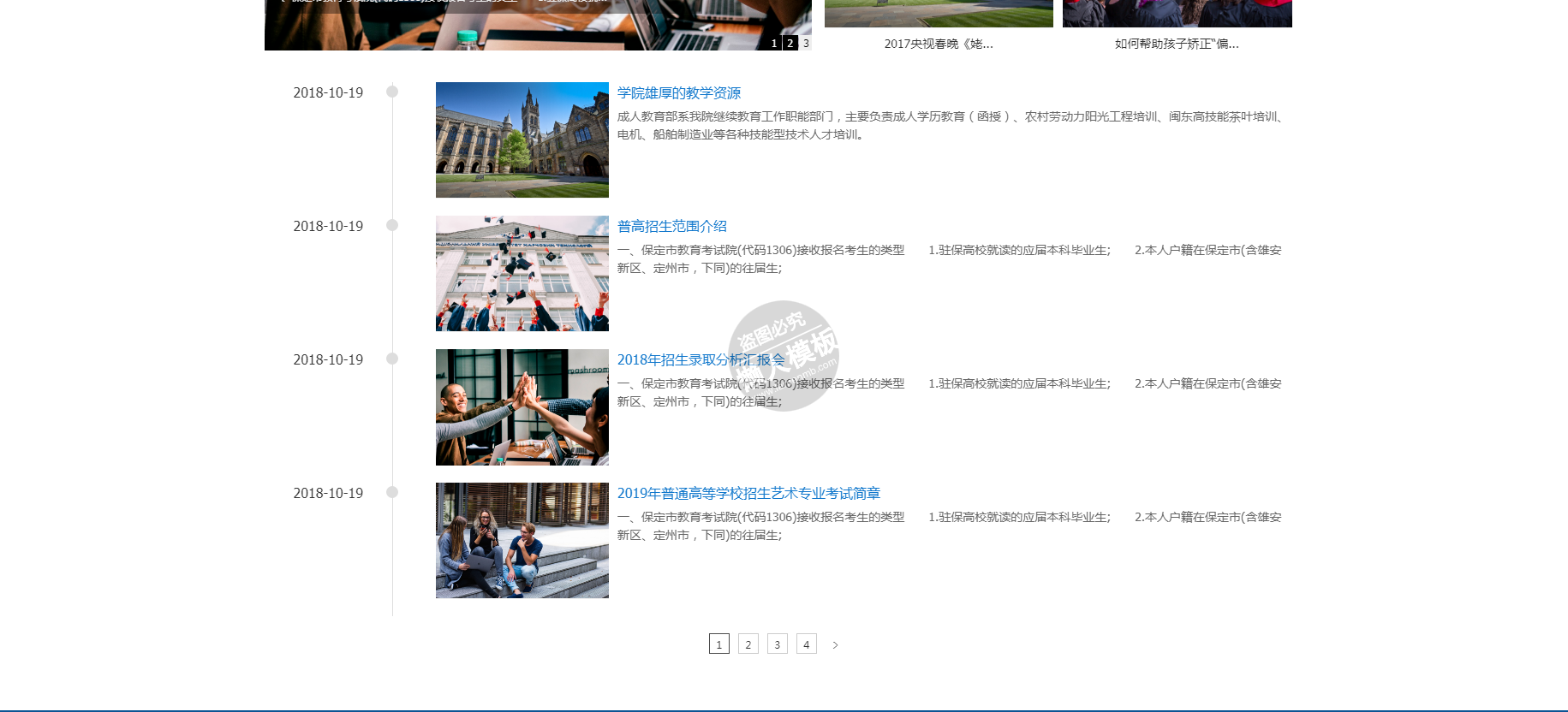Viewport: 1568px width, 712px height.
Task: Go to page 4 in pagination
Action: 806,644
